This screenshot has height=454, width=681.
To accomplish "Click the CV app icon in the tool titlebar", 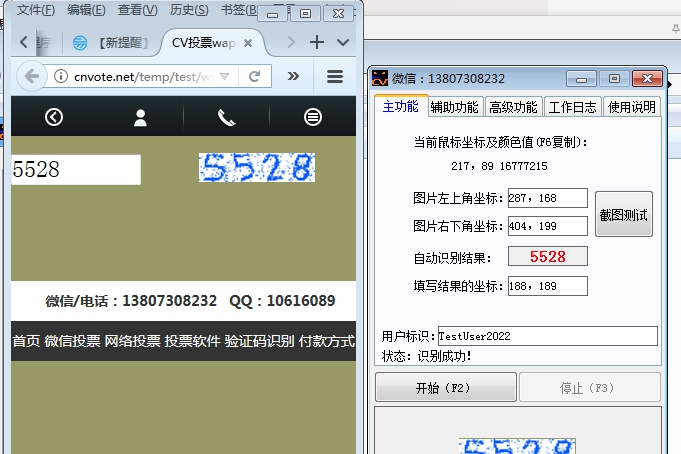I will click(x=380, y=78).
